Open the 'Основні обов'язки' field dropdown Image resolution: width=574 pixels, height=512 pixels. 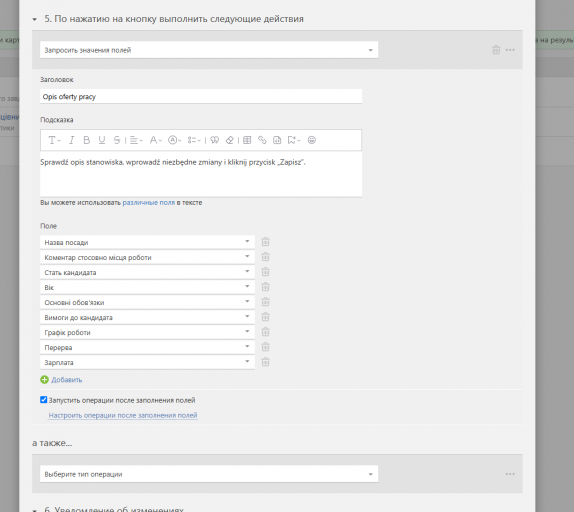[147, 302]
